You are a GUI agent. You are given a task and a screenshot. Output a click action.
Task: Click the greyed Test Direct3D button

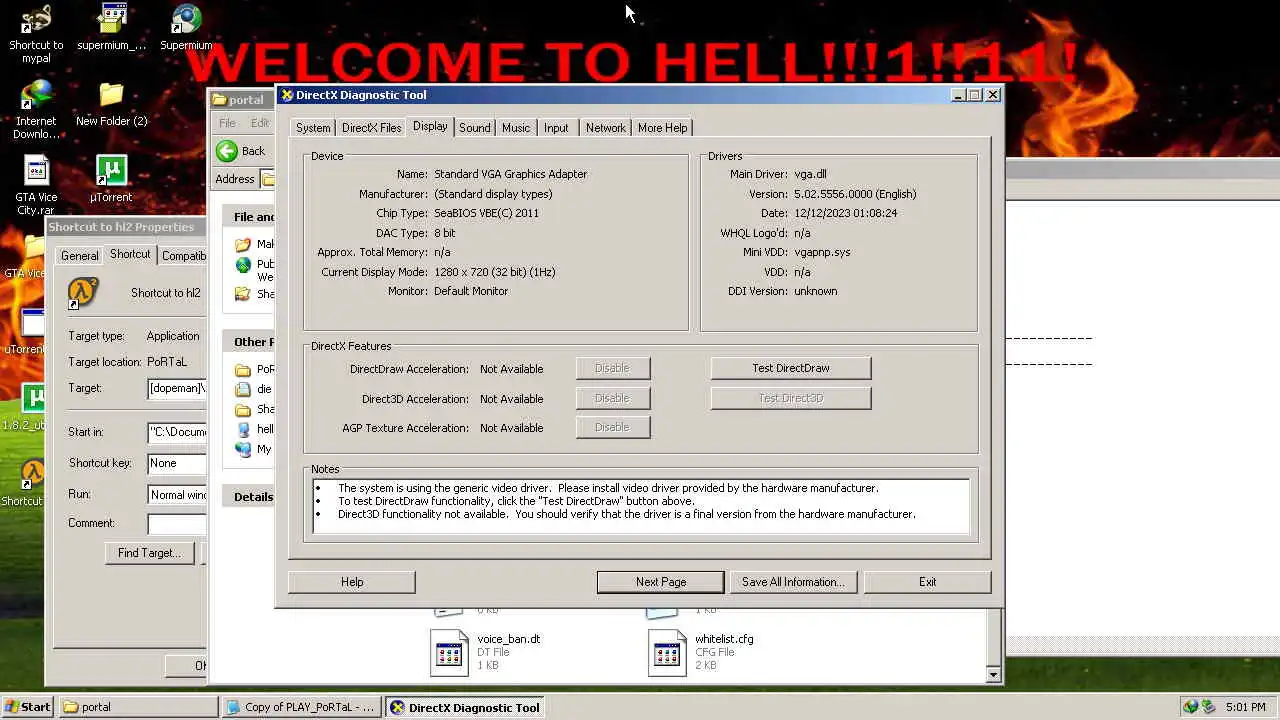(791, 398)
